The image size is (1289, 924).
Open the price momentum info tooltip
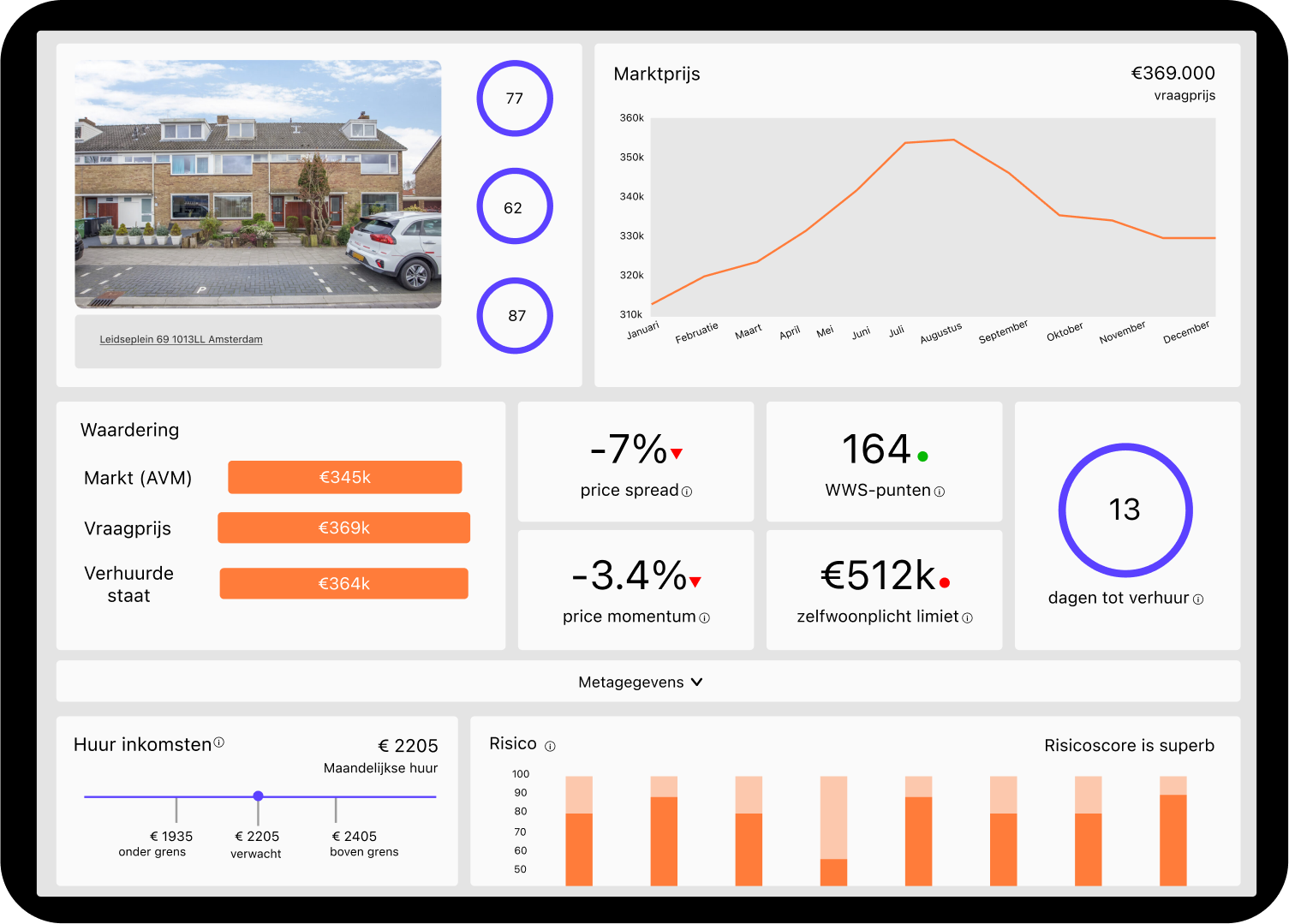pyautogui.click(x=704, y=617)
